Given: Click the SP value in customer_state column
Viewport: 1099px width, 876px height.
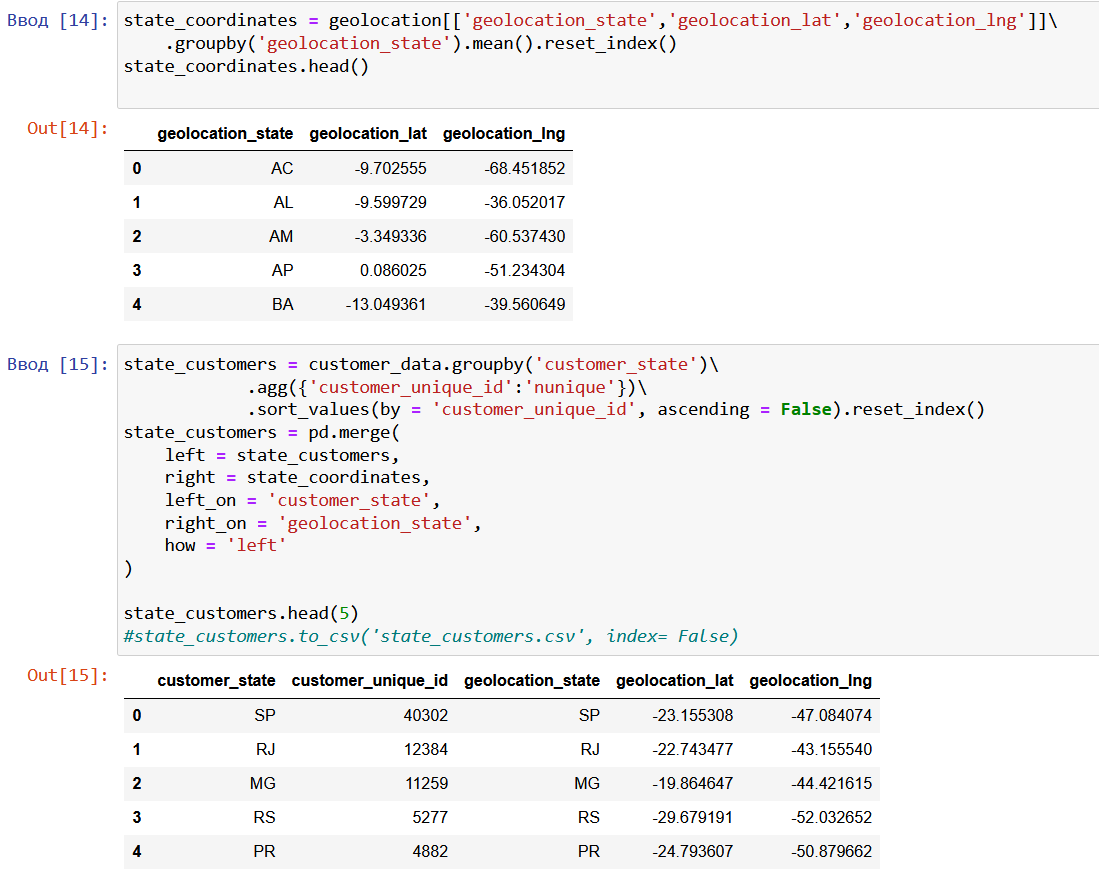Looking at the screenshot, I should point(261,715).
